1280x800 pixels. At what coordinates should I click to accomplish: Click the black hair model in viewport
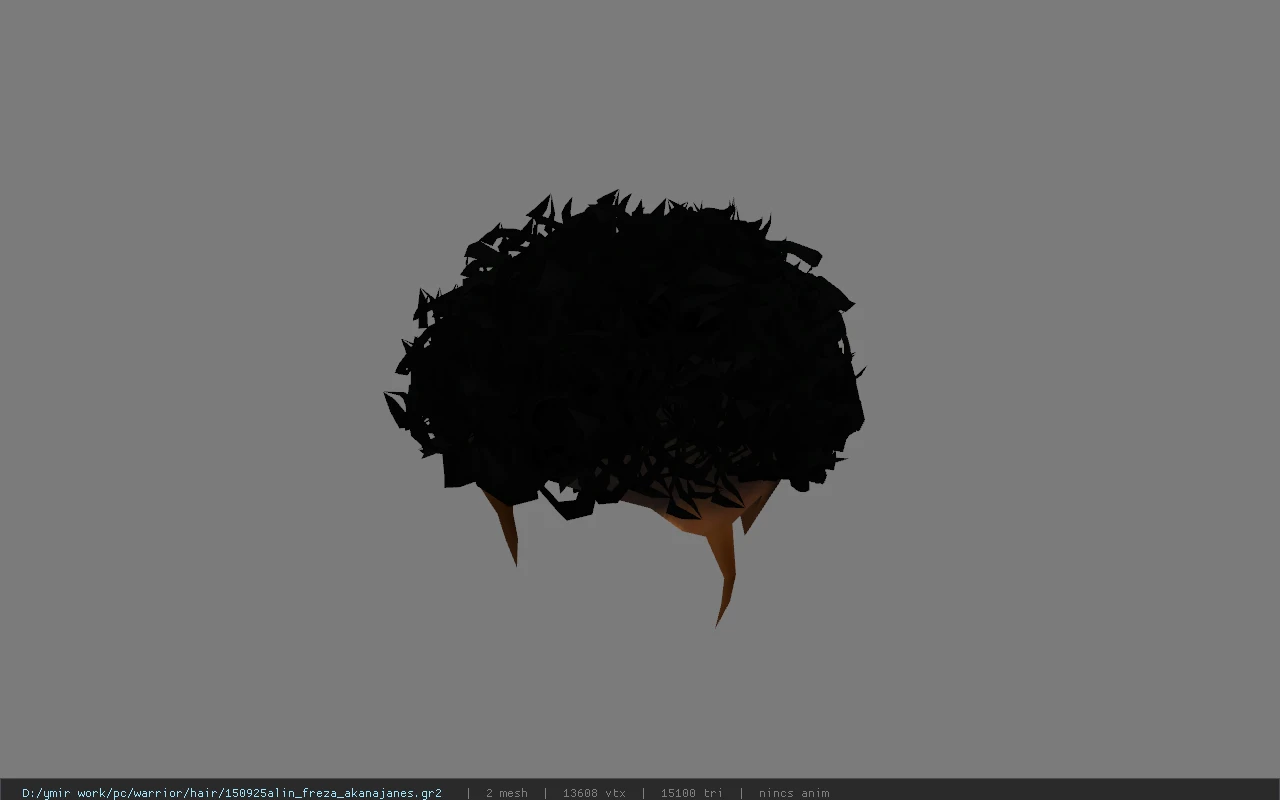pos(625,355)
